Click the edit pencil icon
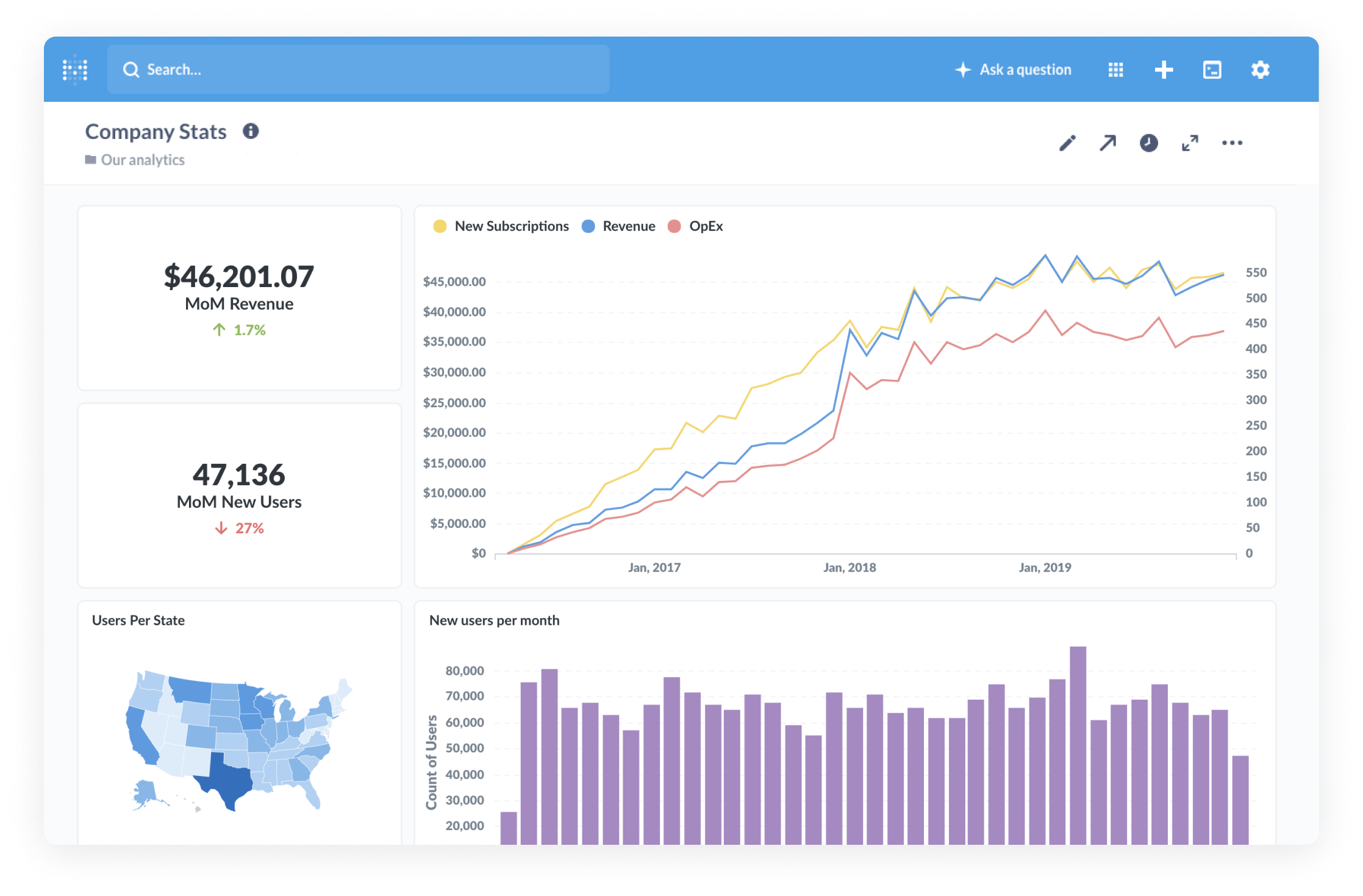The image size is (1363, 896). [1069, 143]
